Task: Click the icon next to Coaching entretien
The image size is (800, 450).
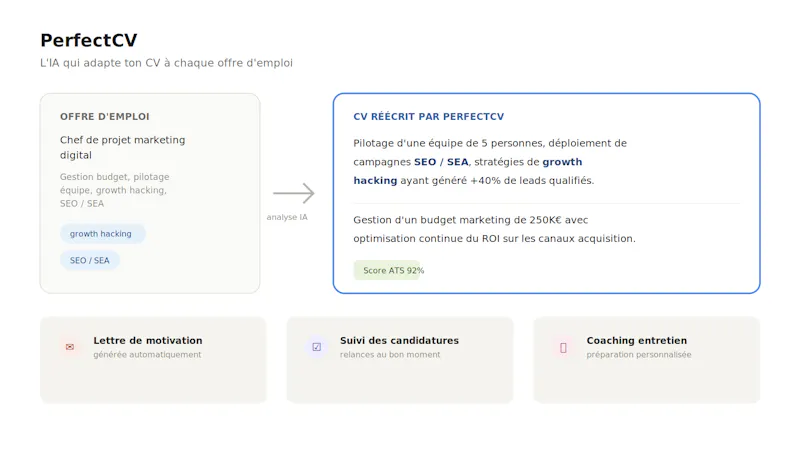Action: point(563,347)
